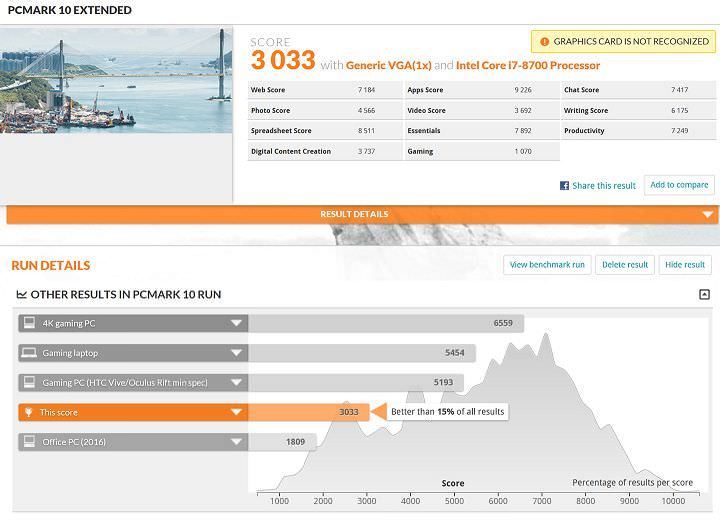The width and height of the screenshot is (720, 521).
Task: Click the monitor icon next to 4K gaming PC
Action: [29, 323]
